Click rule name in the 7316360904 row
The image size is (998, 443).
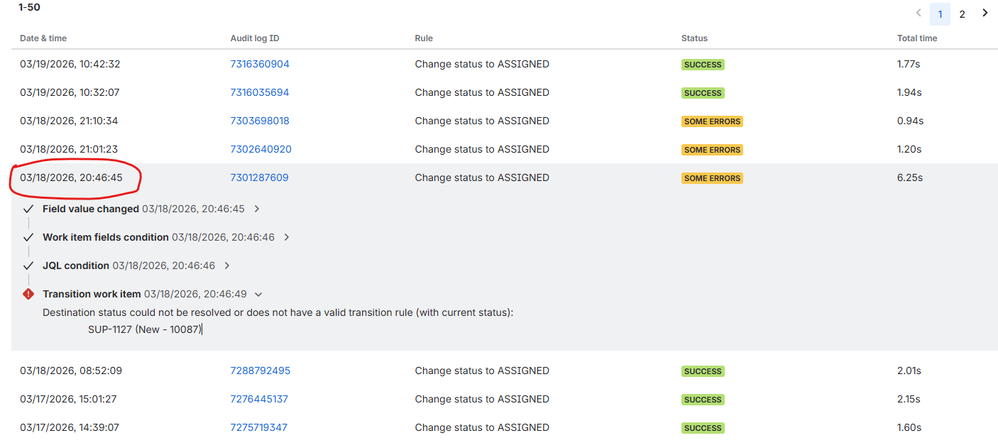[482, 64]
